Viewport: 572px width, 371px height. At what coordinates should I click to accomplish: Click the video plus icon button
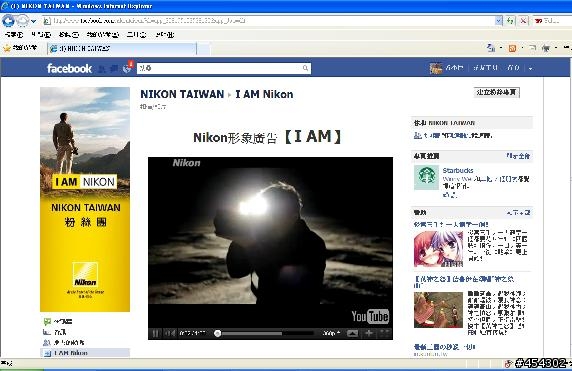369,333
